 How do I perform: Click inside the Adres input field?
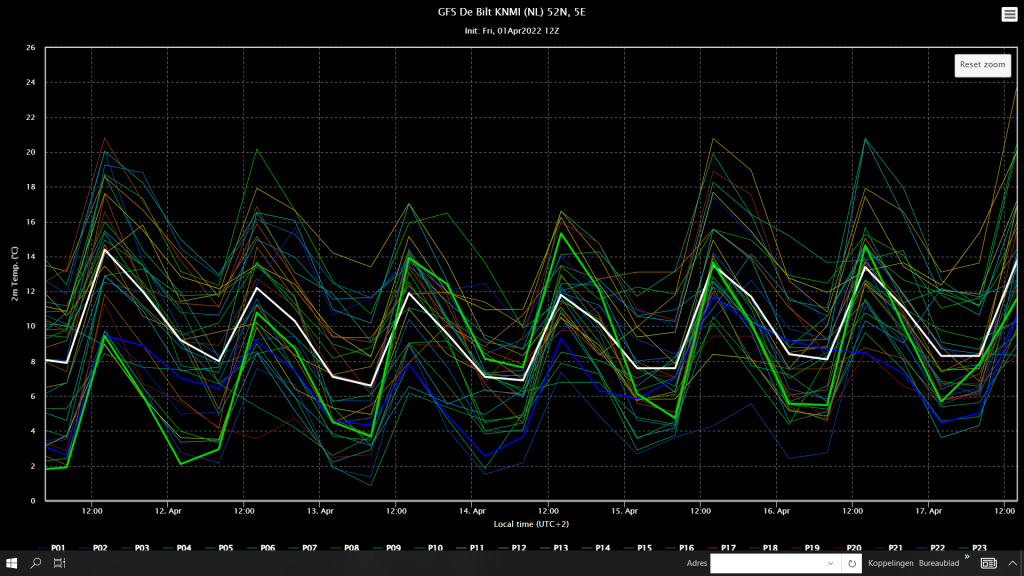pos(767,564)
